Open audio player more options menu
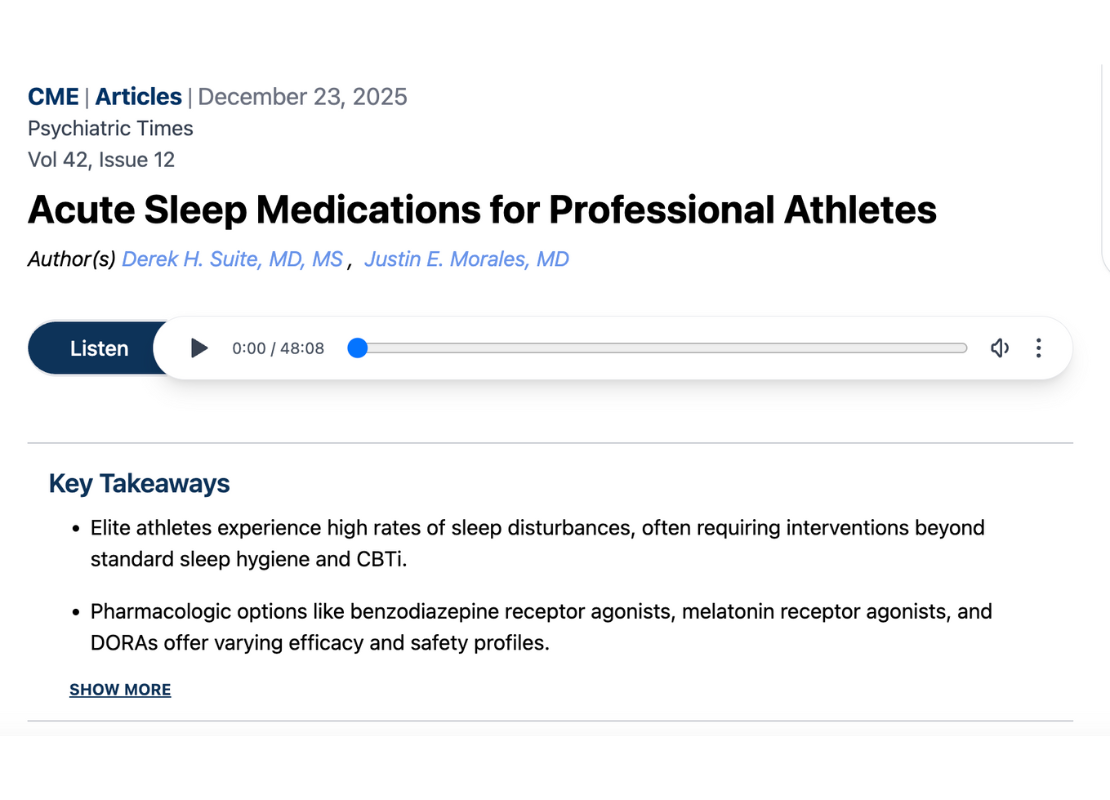The width and height of the screenshot is (1110, 800). click(x=1038, y=348)
